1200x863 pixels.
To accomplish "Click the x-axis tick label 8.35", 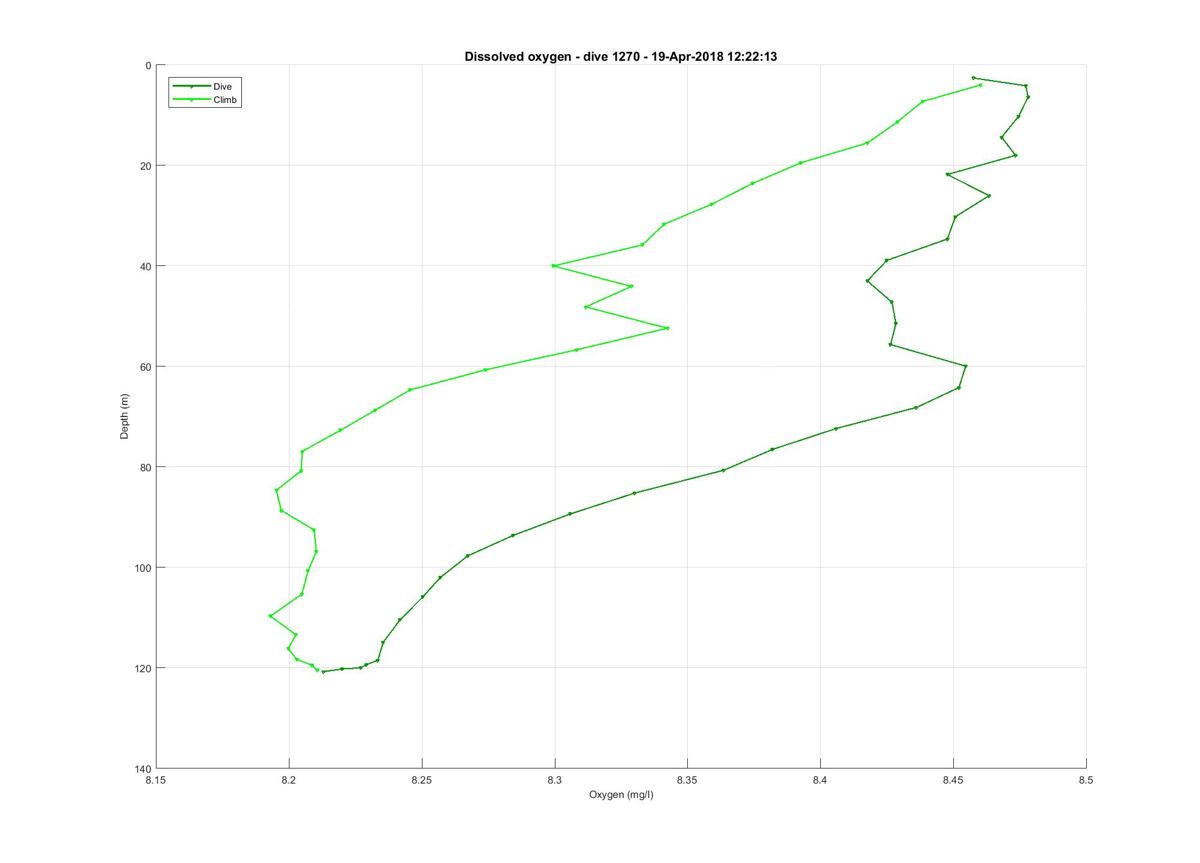I will [687, 779].
